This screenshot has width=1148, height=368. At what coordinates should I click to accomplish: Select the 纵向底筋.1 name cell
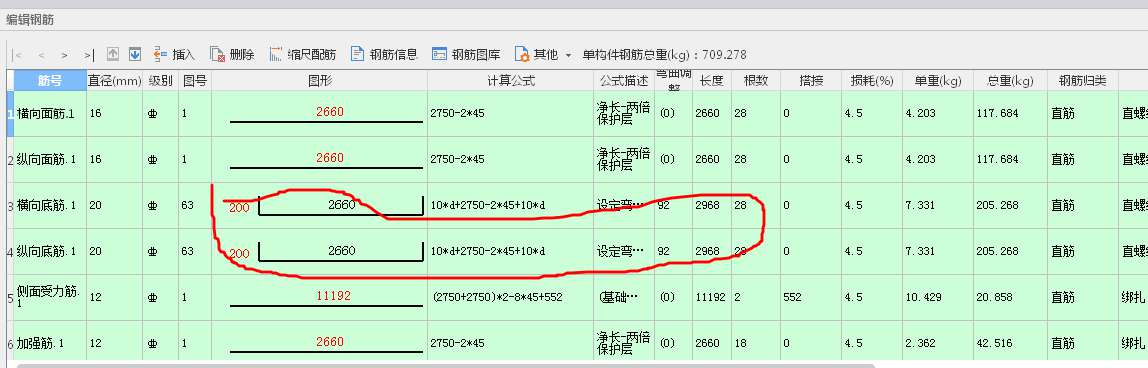coord(51,252)
